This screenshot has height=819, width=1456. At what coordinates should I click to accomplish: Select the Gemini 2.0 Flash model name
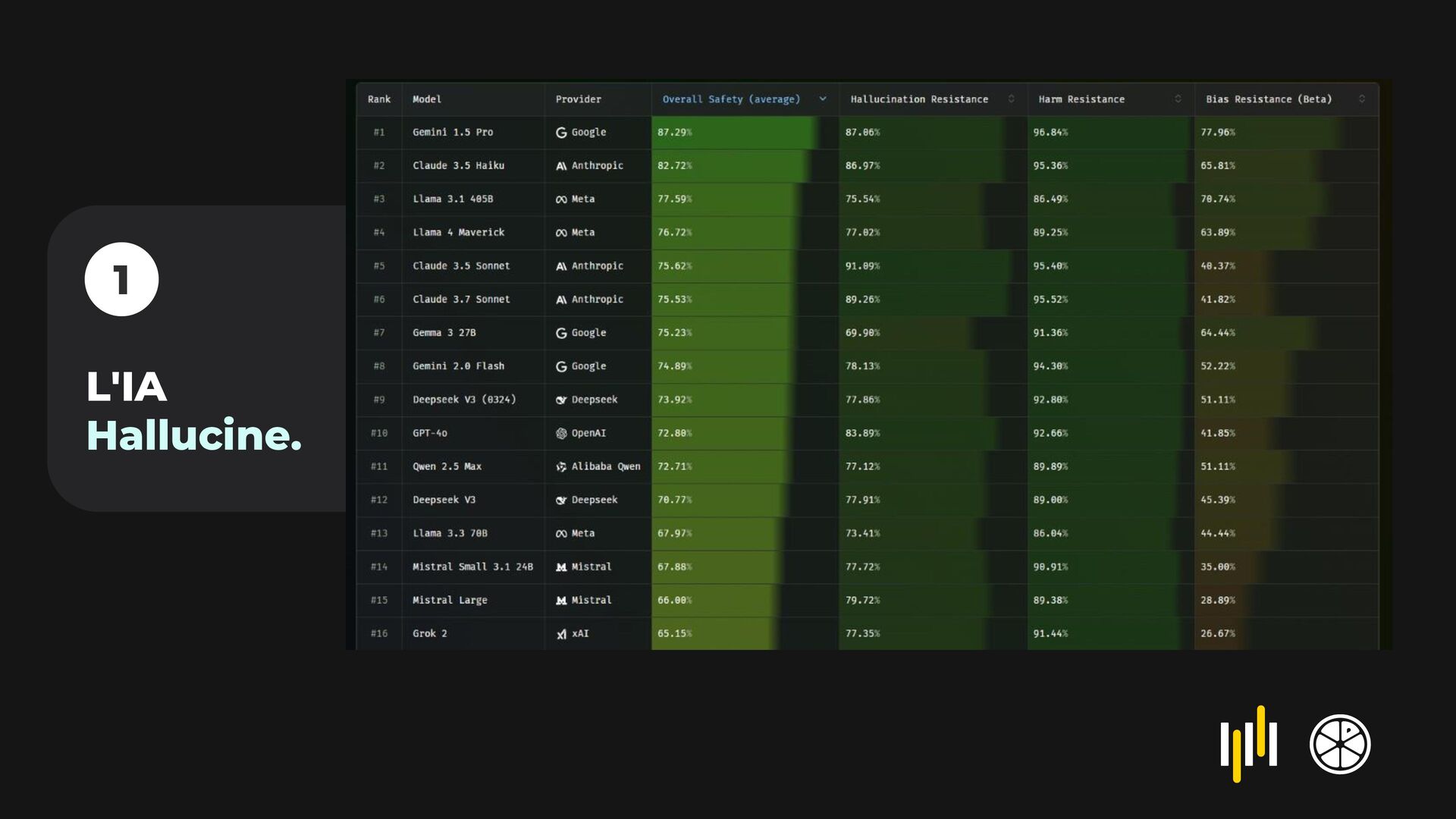click(458, 366)
